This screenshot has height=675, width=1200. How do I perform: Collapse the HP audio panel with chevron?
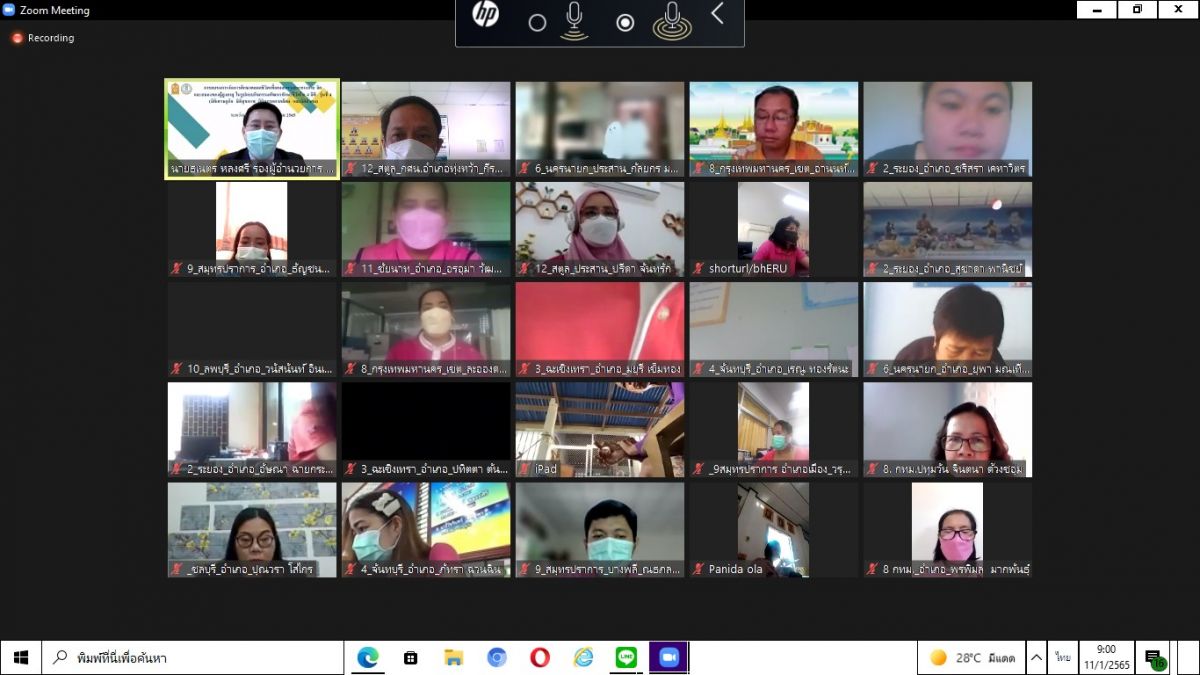pyautogui.click(x=717, y=14)
